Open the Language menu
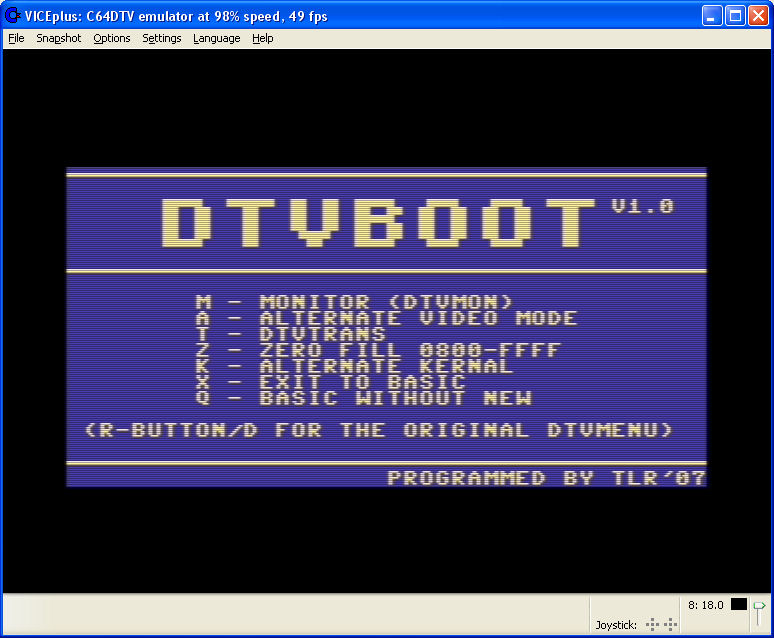The height and width of the screenshot is (638, 774). 216,39
